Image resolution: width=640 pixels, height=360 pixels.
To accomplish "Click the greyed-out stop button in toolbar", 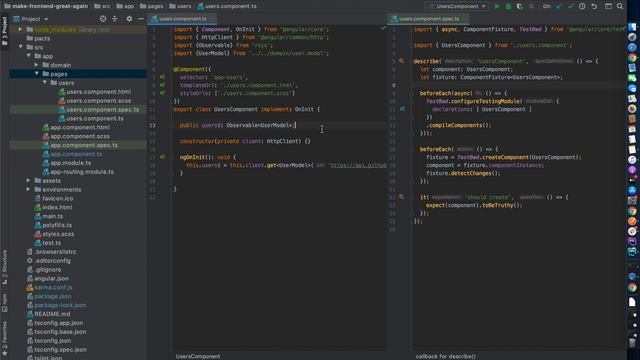I will 531,6.
